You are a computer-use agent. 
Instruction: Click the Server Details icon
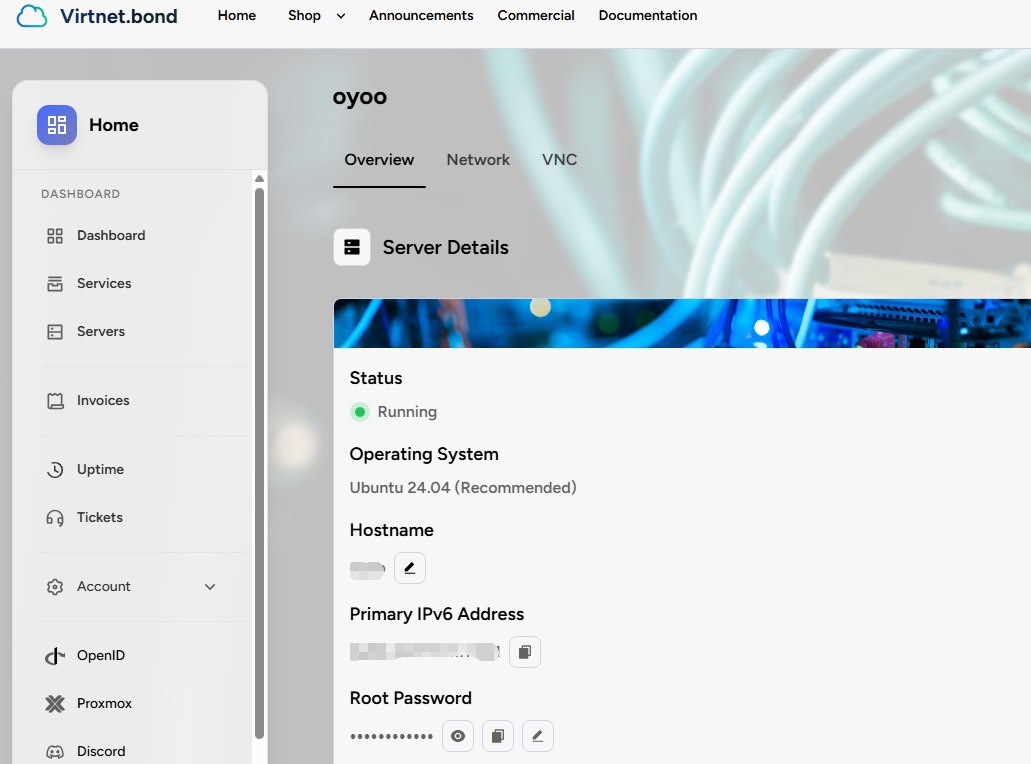[352, 247]
